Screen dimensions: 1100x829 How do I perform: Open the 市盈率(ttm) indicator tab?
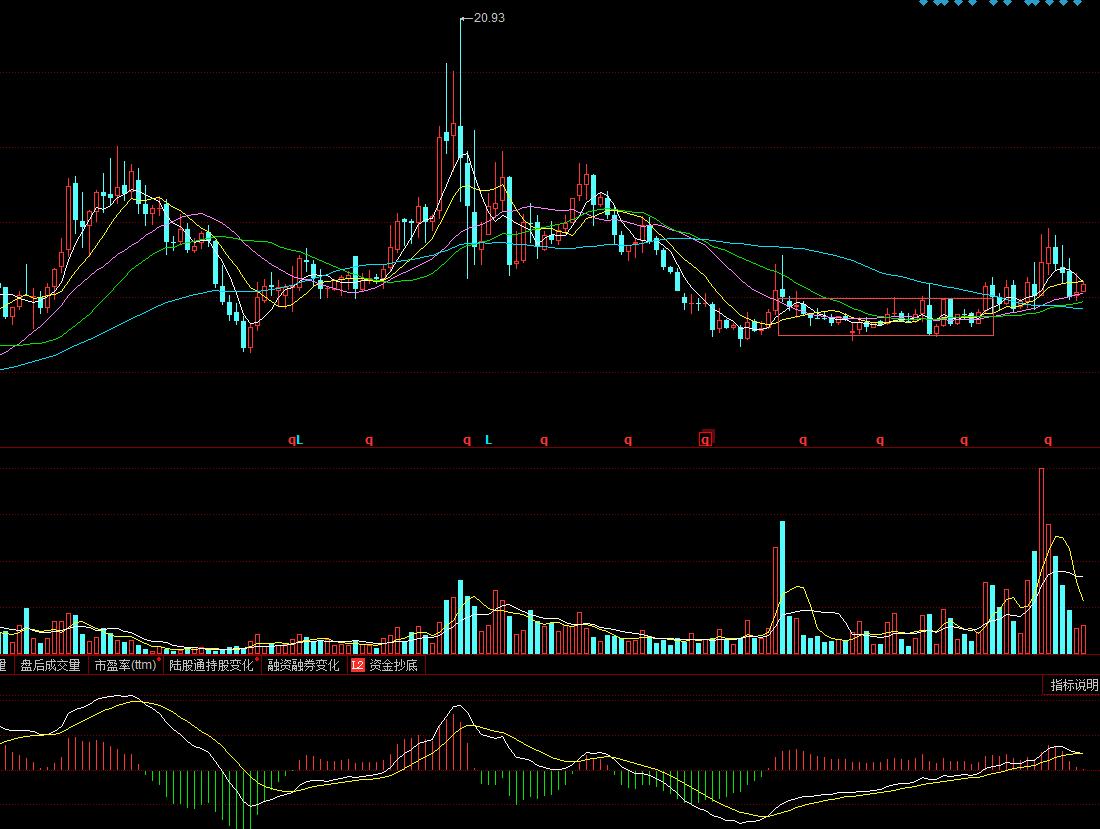[126, 665]
